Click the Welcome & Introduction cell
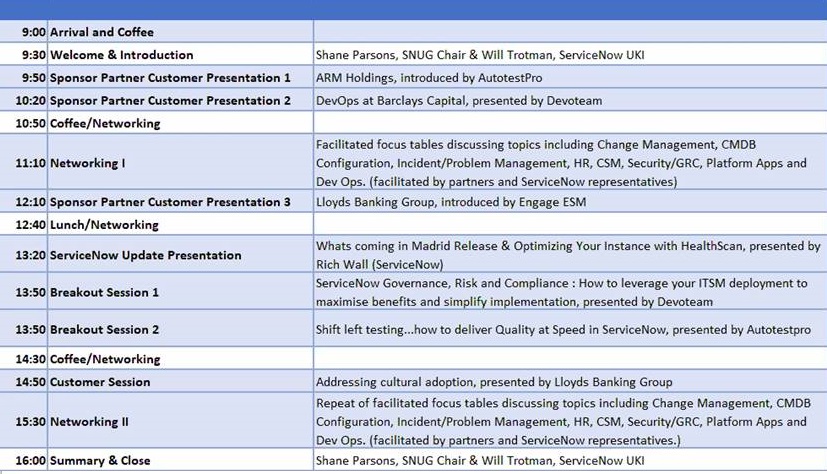This screenshot has width=827, height=474. click(180, 54)
